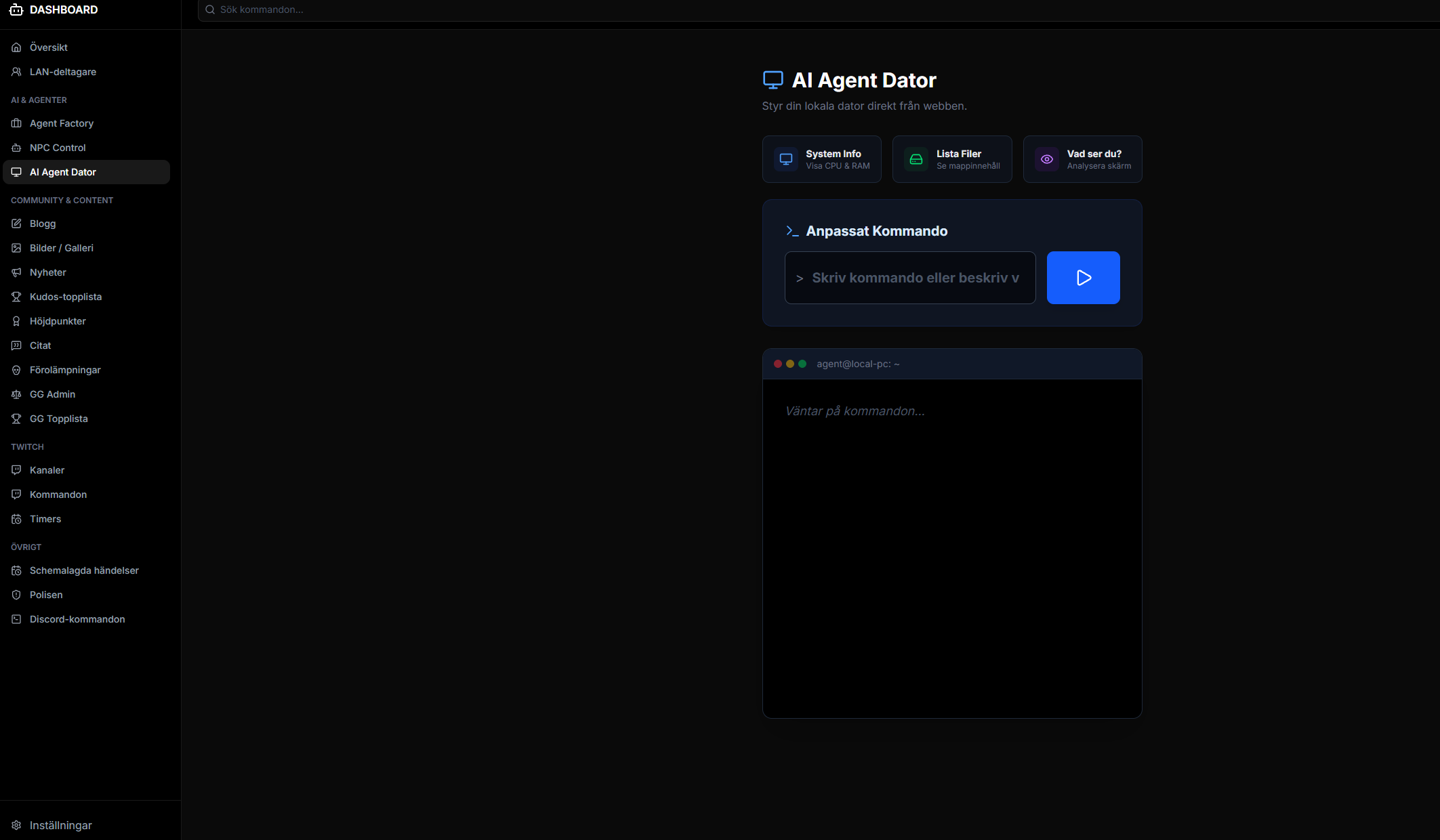Viewport: 1440px width, 840px height.
Task: Click the TWITCH section header
Action: pos(27,447)
